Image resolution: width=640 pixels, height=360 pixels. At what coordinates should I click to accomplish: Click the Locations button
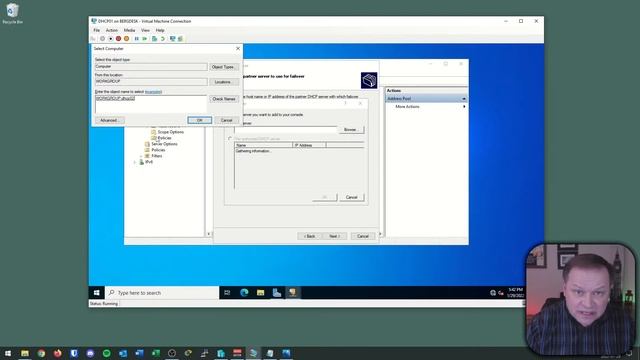pyautogui.click(x=224, y=82)
